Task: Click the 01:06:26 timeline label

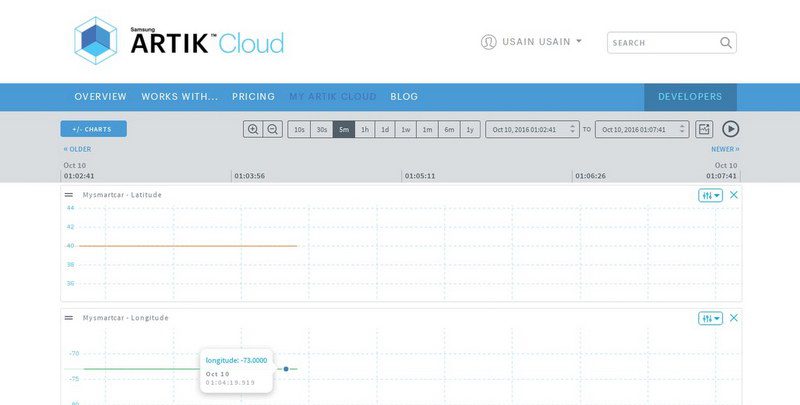Action: pos(590,176)
